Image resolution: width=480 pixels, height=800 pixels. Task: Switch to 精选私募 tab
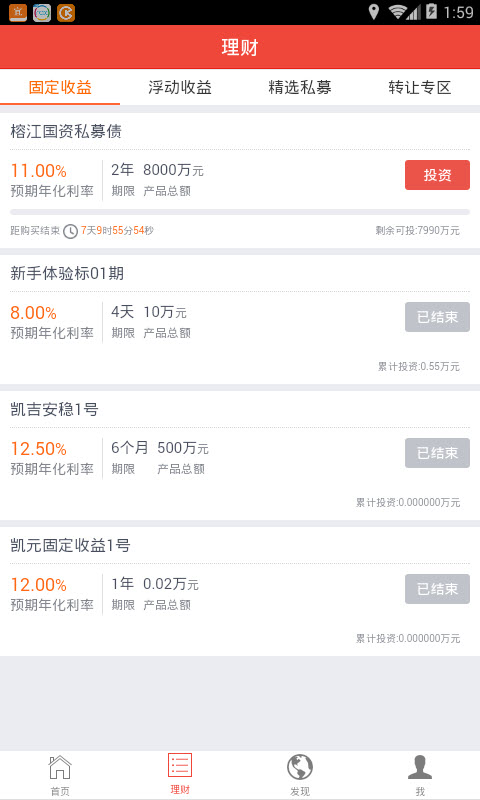click(300, 87)
